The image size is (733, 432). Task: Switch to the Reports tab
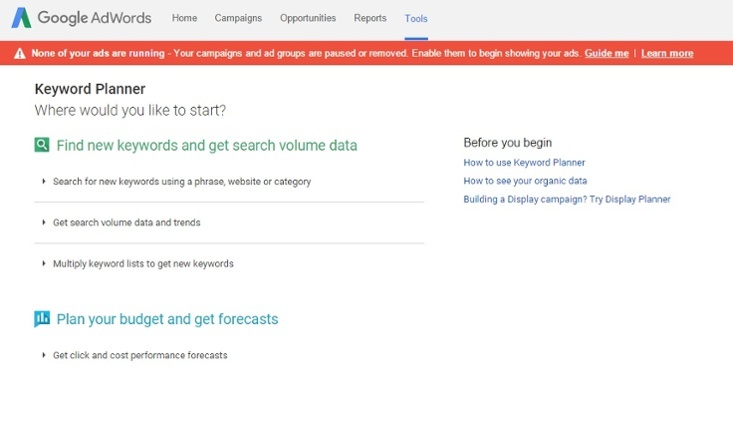(x=370, y=18)
